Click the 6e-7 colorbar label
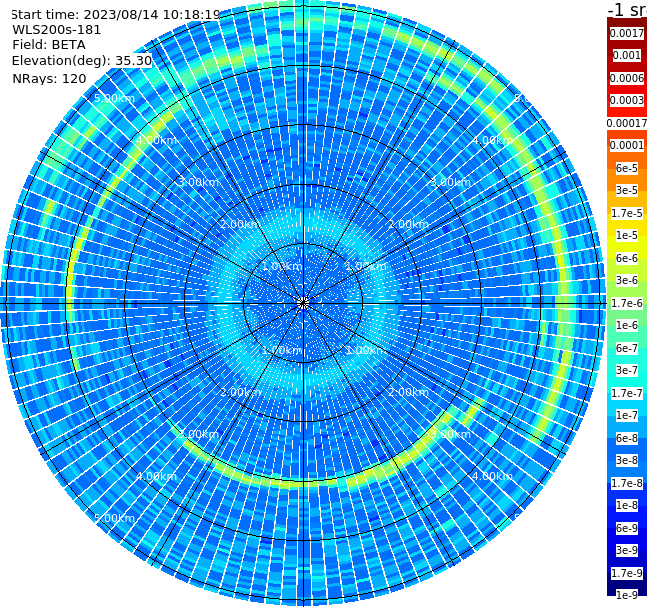 pos(627,348)
